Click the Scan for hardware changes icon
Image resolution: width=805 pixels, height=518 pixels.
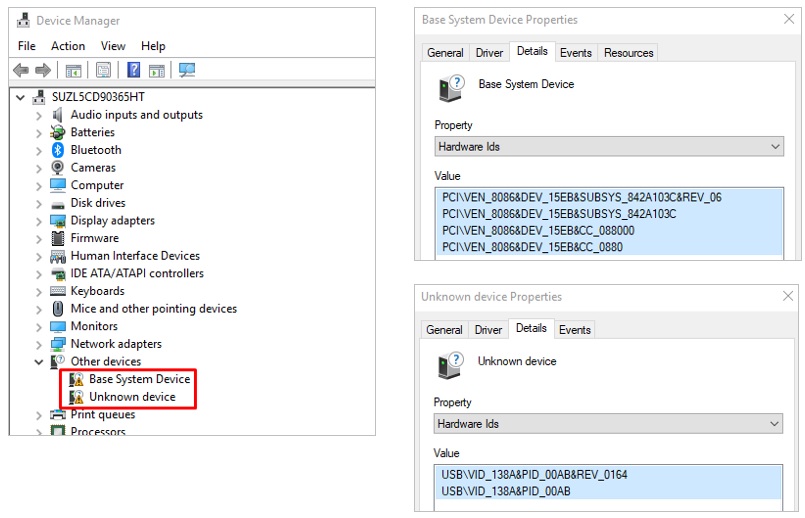[186, 70]
